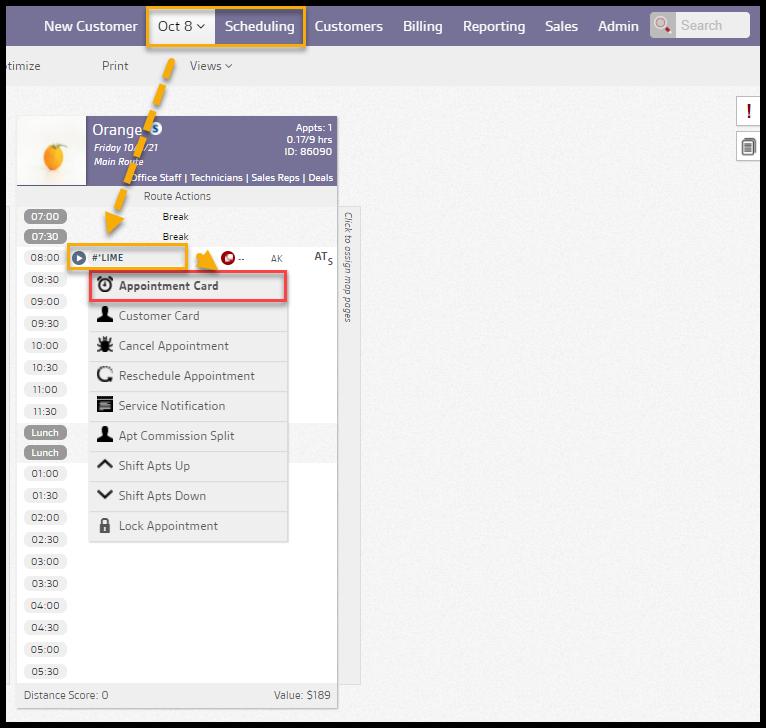Click the bug icon for Cancel Appointment
The image size is (766, 728).
point(105,346)
